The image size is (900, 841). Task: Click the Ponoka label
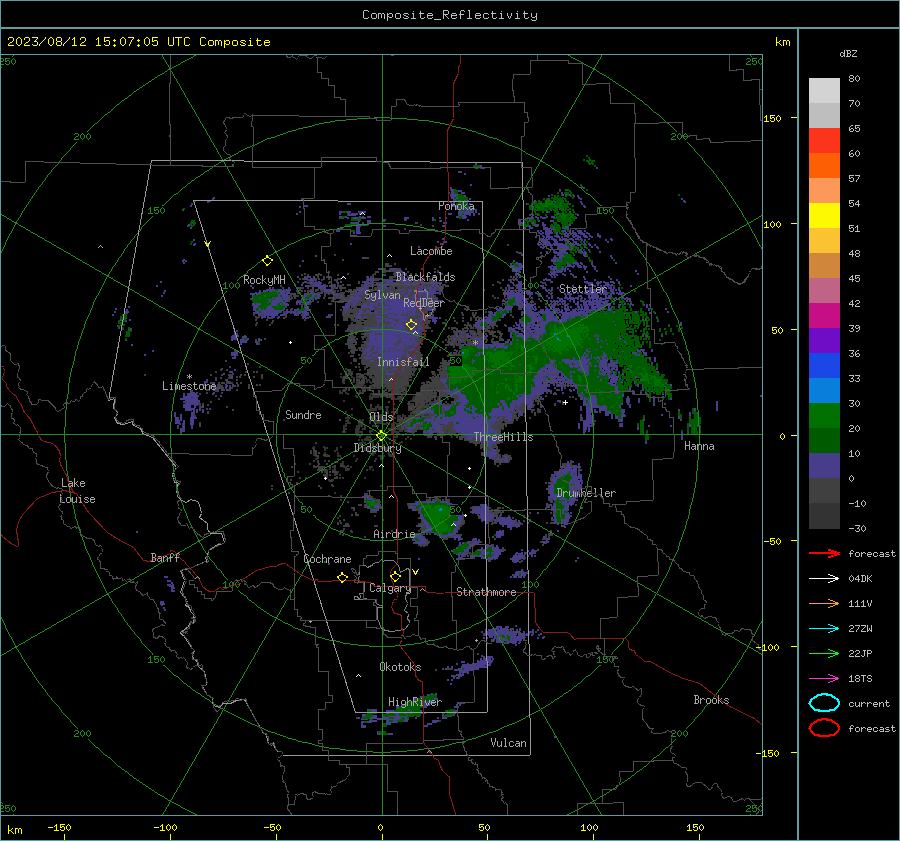coord(456,206)
